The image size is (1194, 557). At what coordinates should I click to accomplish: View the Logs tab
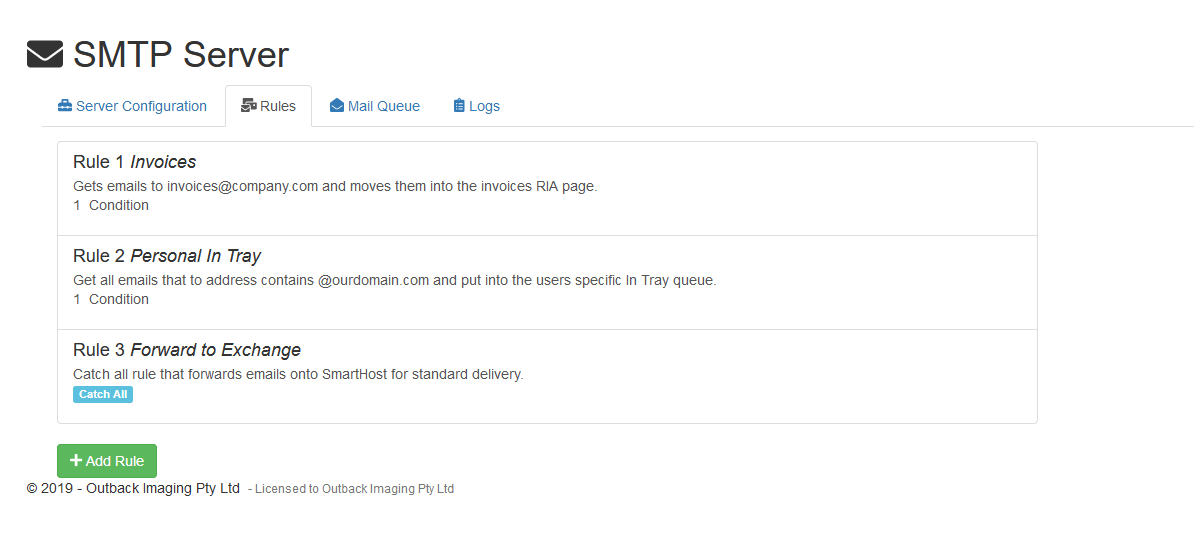coord(484,106)
